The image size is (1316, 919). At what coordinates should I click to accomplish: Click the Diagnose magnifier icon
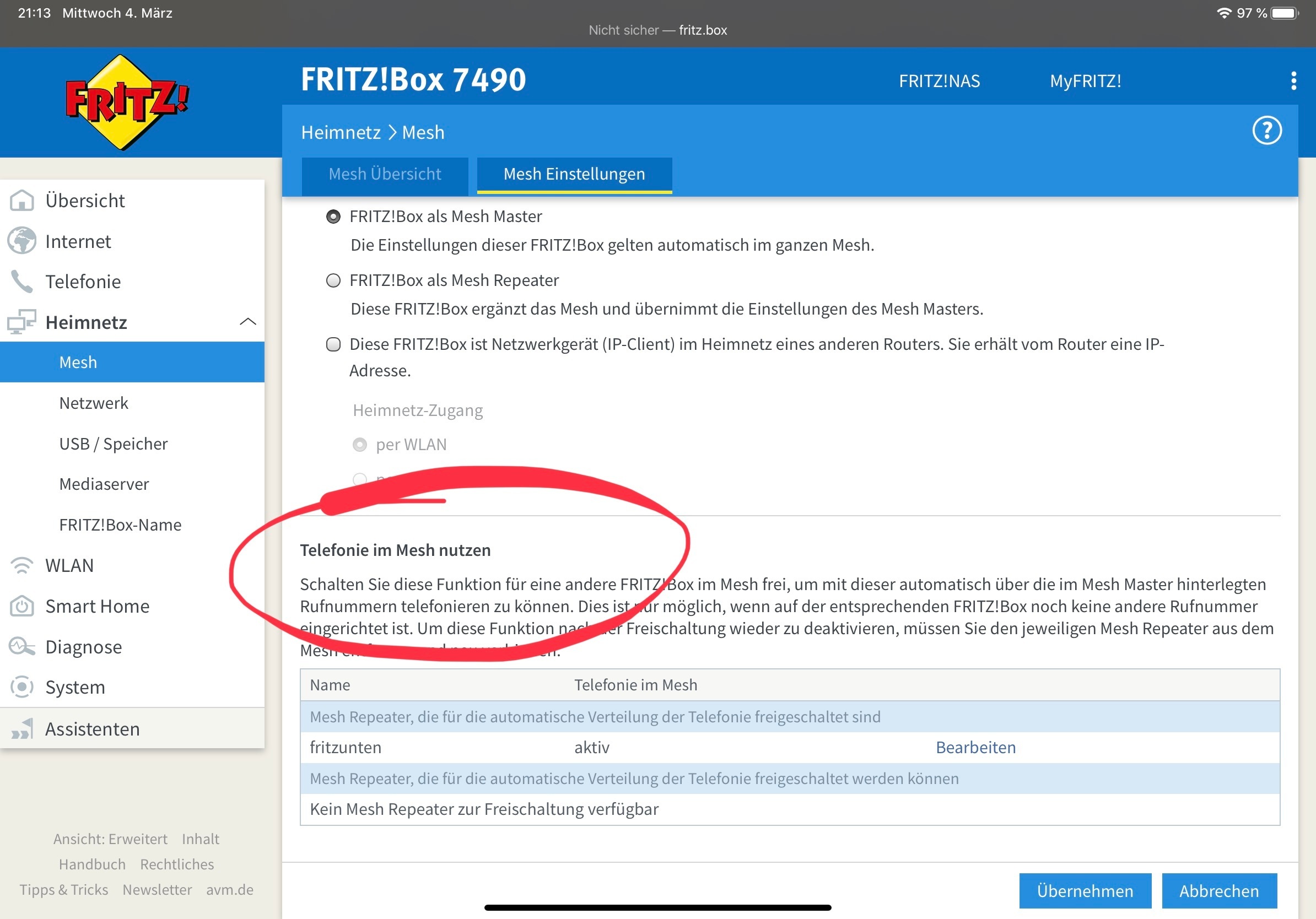[x=22, y=646]
